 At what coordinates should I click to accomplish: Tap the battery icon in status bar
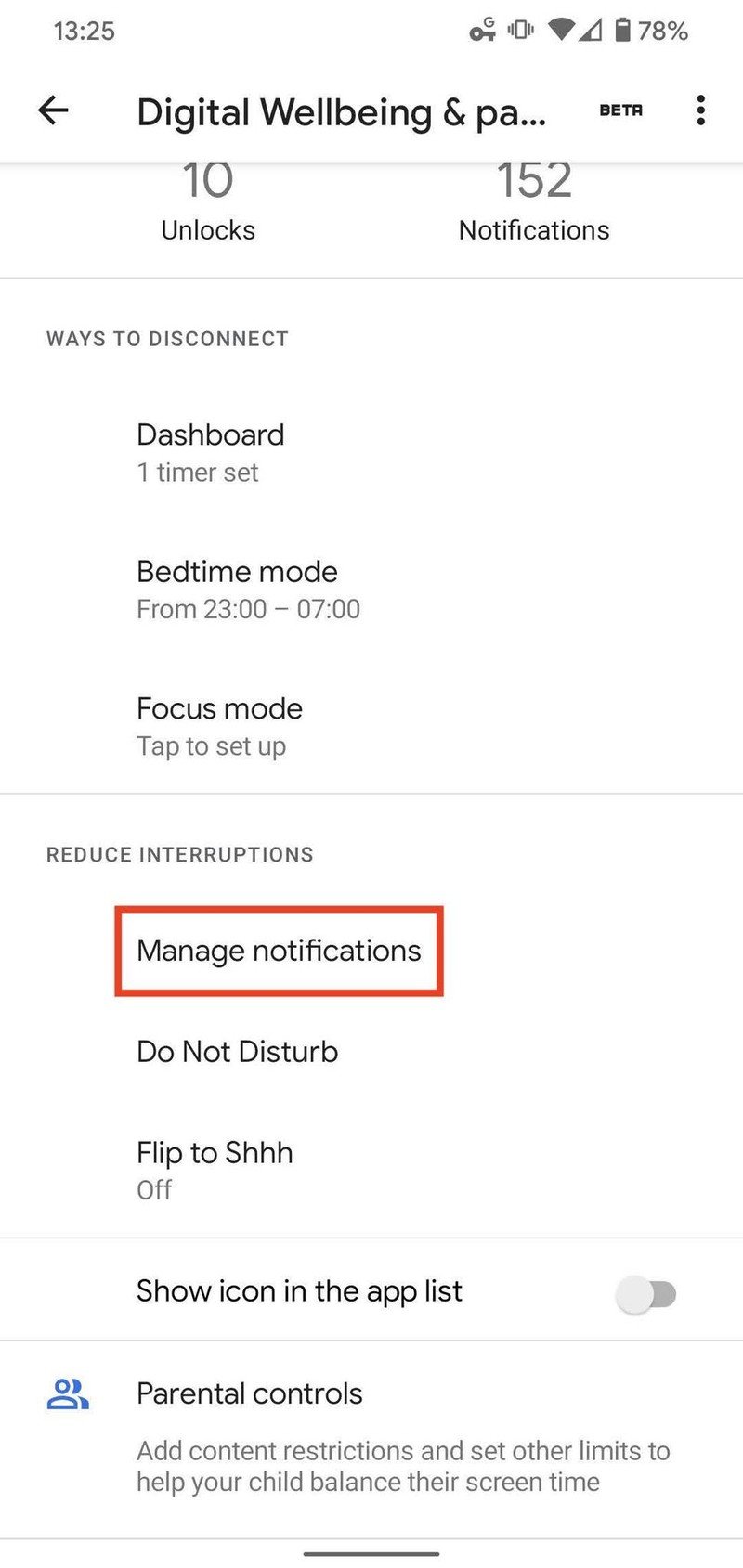coord(622,31)
